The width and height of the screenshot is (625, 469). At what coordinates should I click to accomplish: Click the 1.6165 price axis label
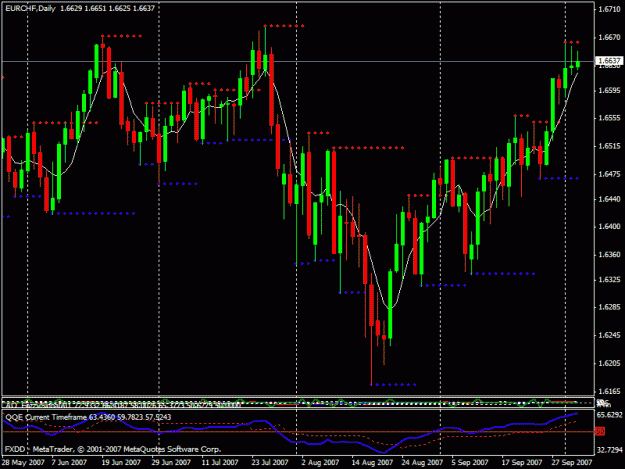point(609,391)
